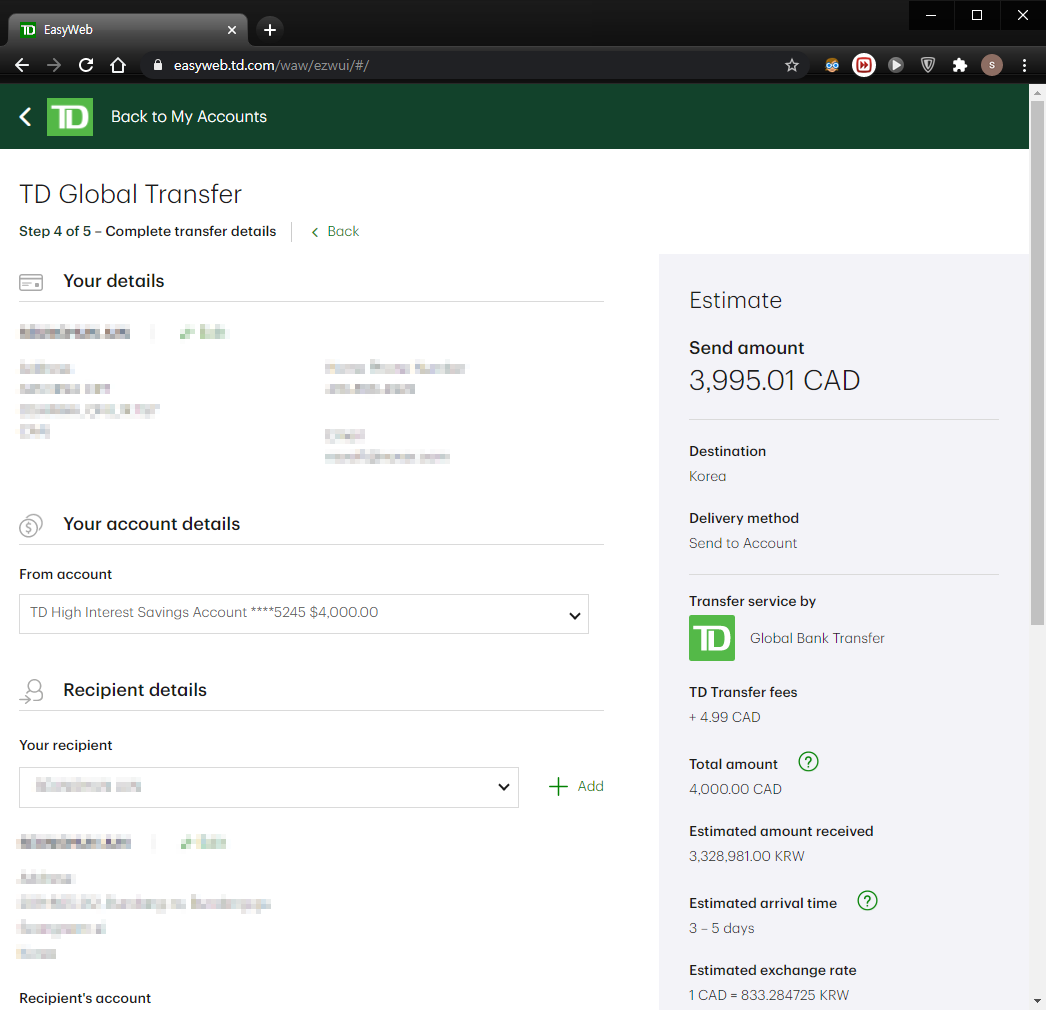
Task: Show help for Total amount
Action: (x=808, y=762)
